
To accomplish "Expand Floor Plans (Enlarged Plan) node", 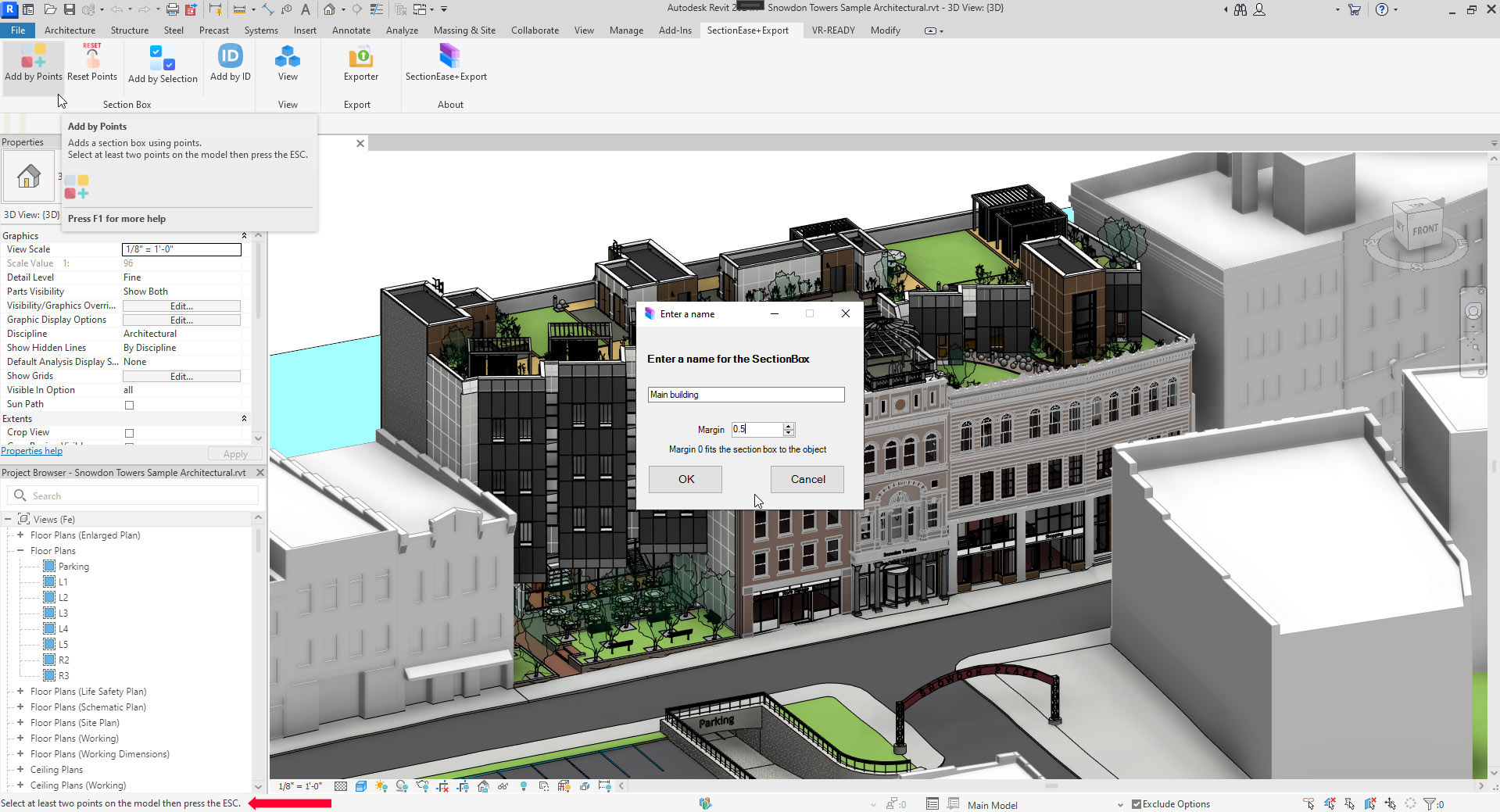I will (x=20, y=535).
